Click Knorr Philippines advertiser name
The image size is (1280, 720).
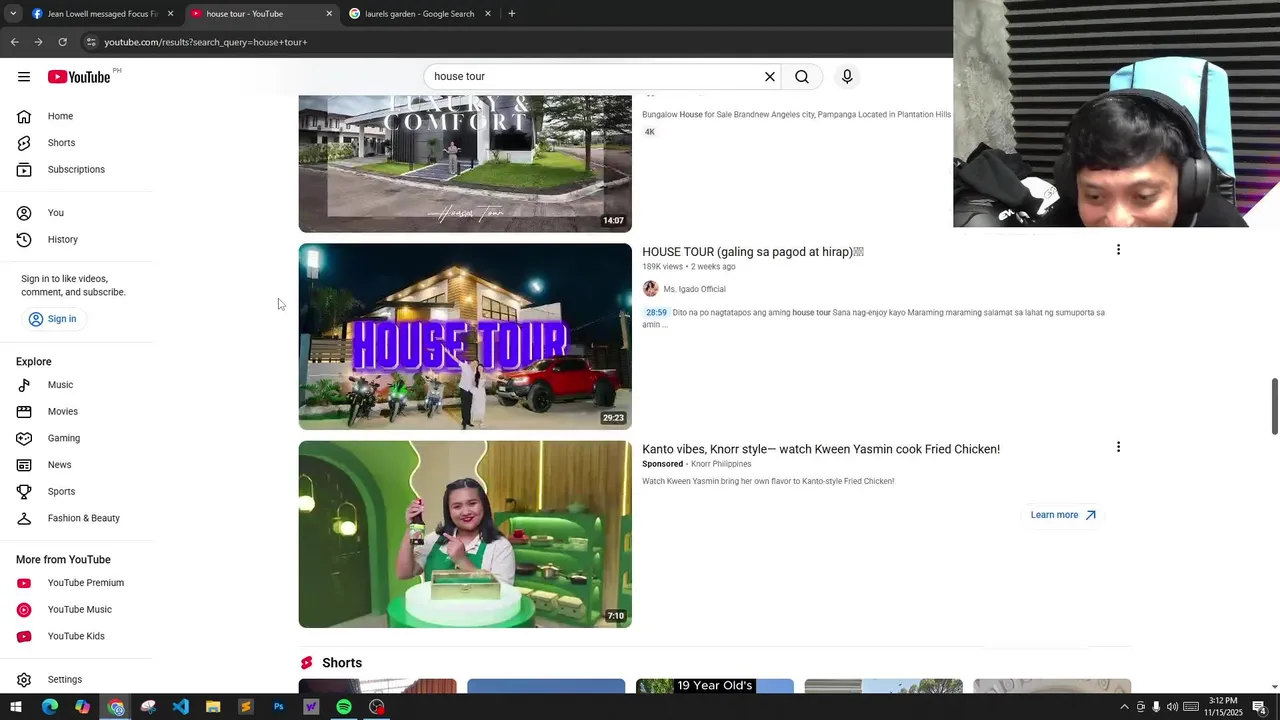tap(721, 464)
